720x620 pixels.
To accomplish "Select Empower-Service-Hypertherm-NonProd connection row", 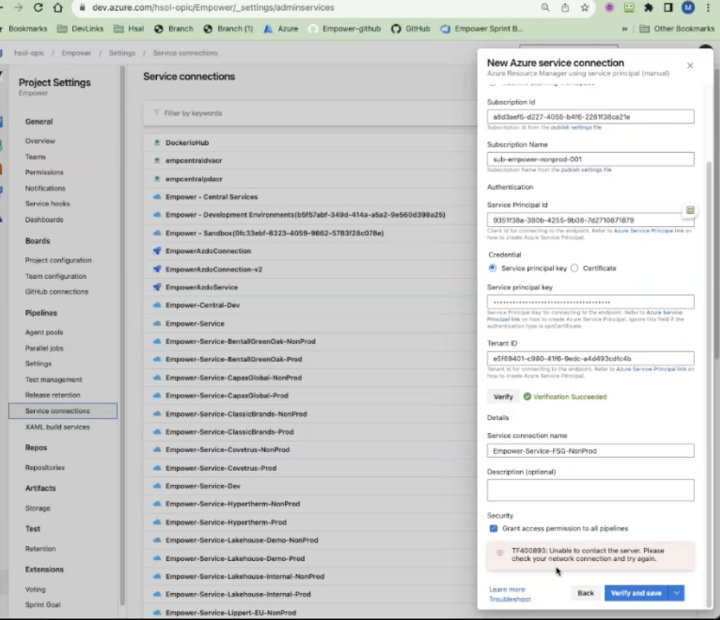I will [x=310, y=504].
